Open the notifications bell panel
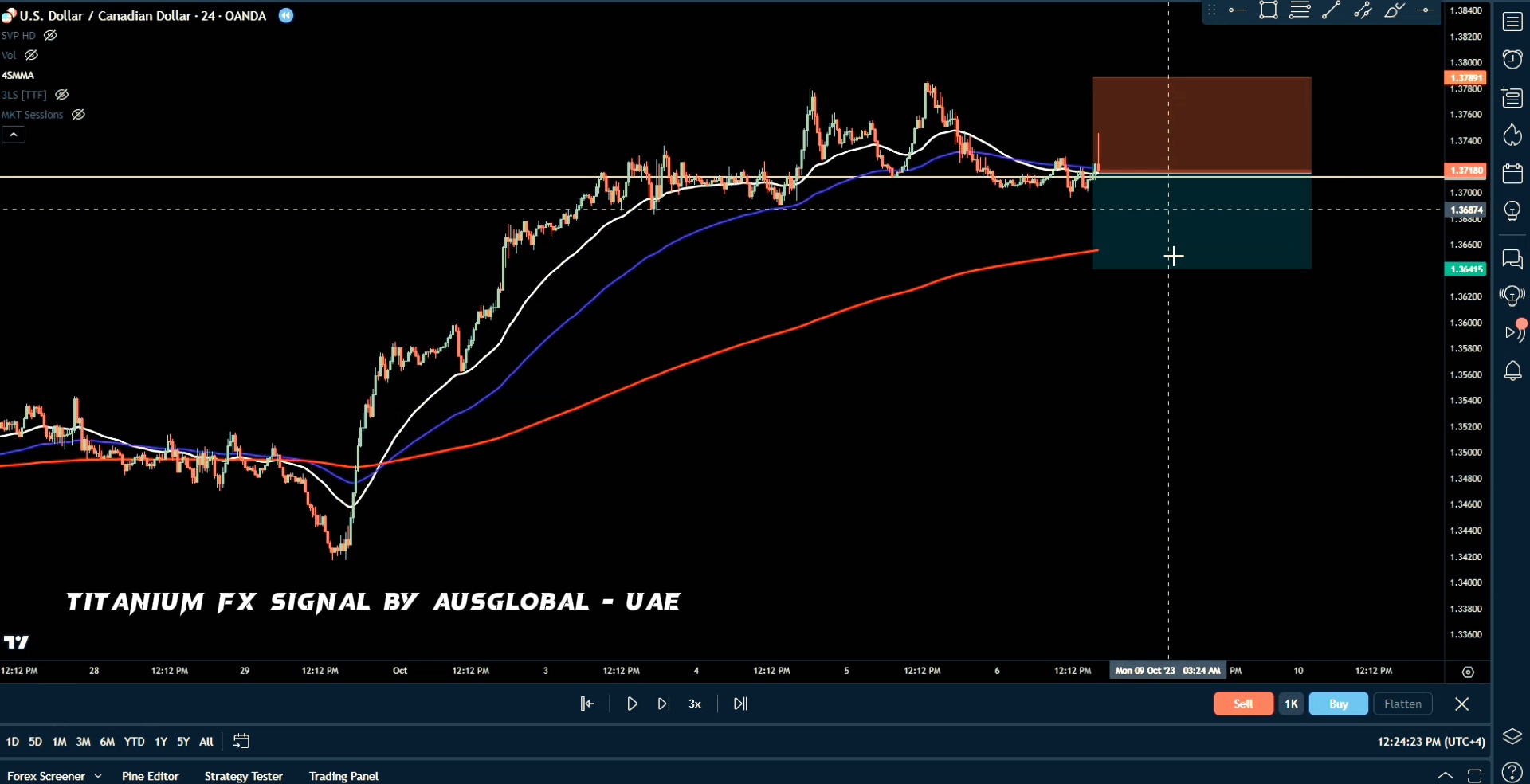1530x784 pixels. [x=1512, y=370]
